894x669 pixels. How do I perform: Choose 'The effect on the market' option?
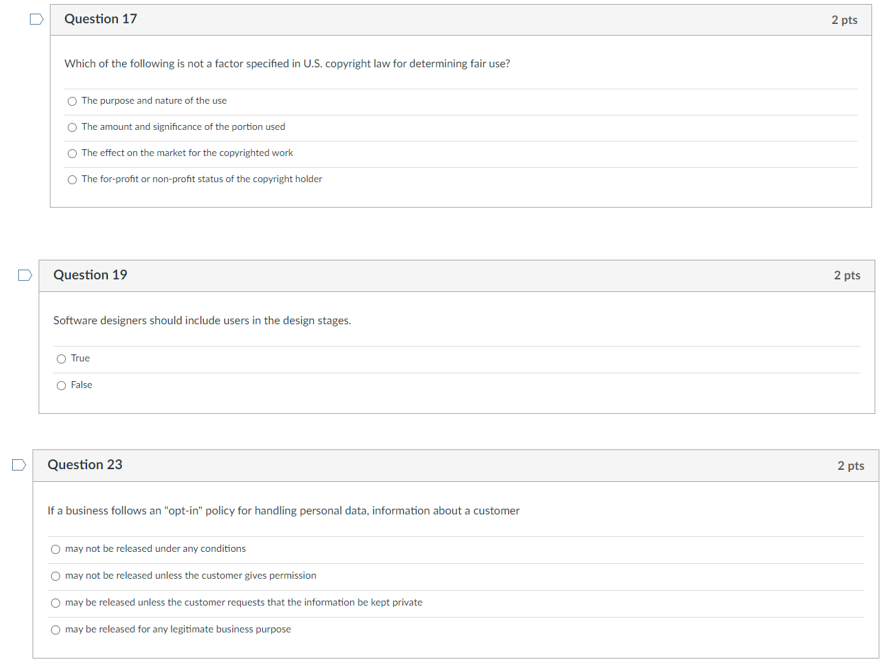(x=72, y=153)
